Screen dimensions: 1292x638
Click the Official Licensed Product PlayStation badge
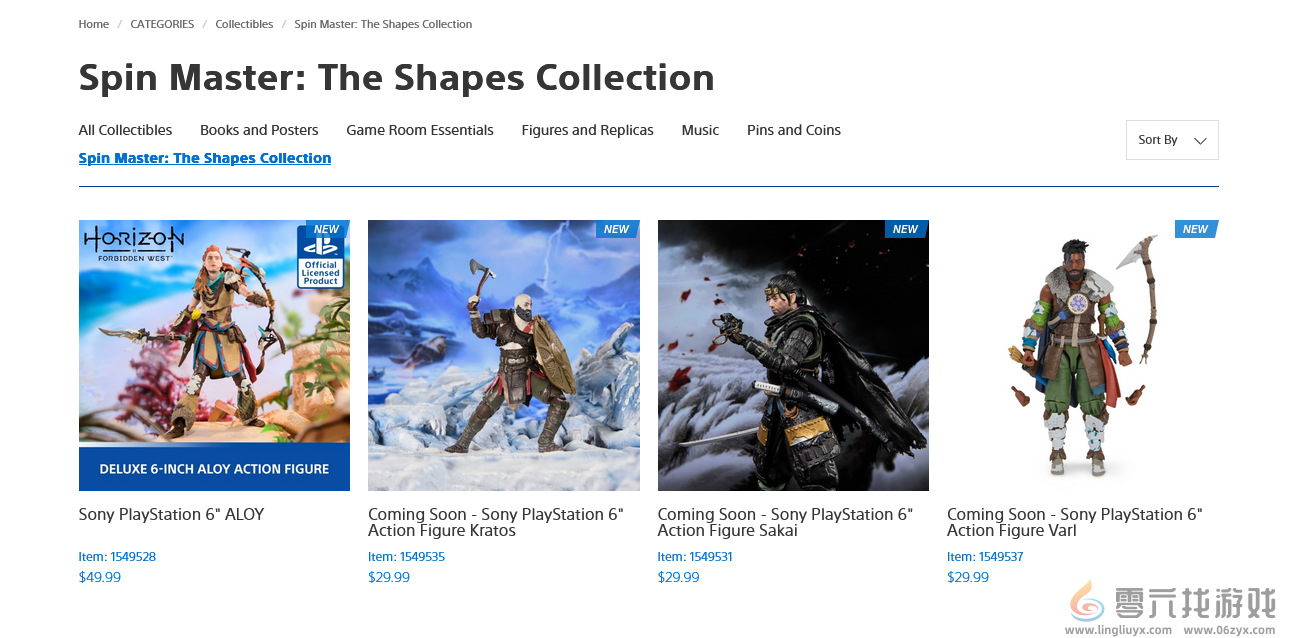[x=320, y=258]
